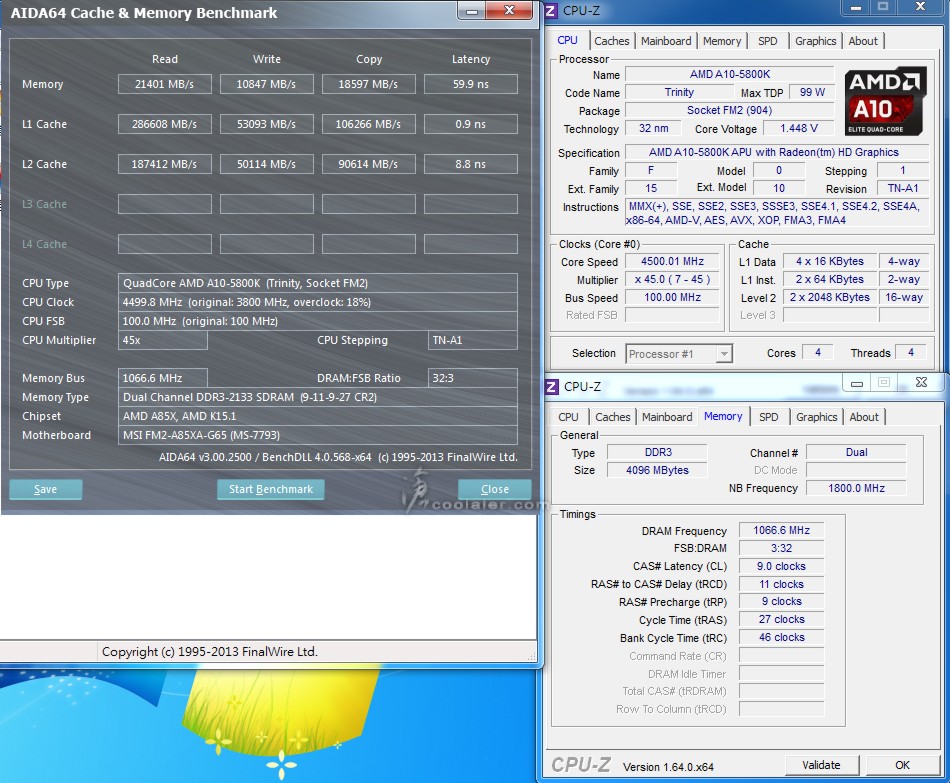Image resolution: width=950 pixels, height=783 pixels.
Task: Click the Chipset field 'AMD A85X, AMD K15.1'
Action: tap(317, 416)
